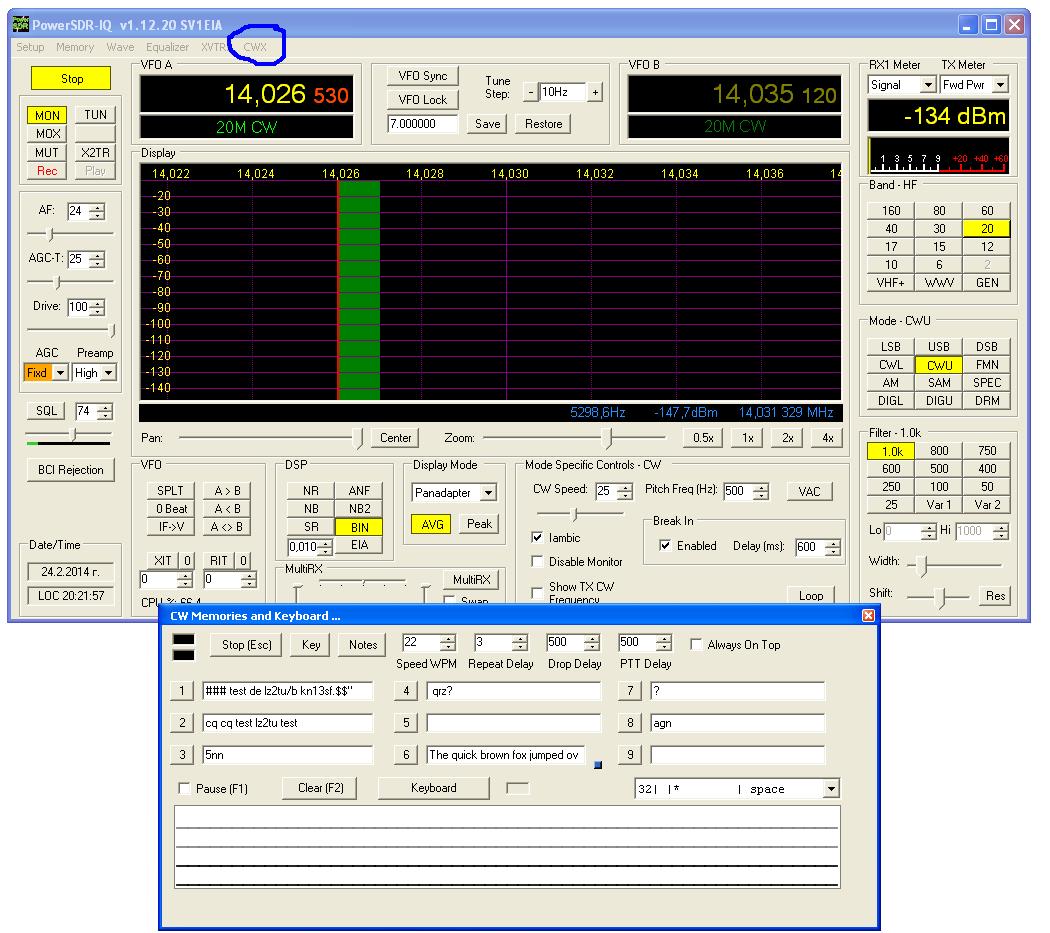Open the Preamp High dropdown
The height and width of the screenshot is (933, 1050).
pyautogui.click(x=108, y=372)
